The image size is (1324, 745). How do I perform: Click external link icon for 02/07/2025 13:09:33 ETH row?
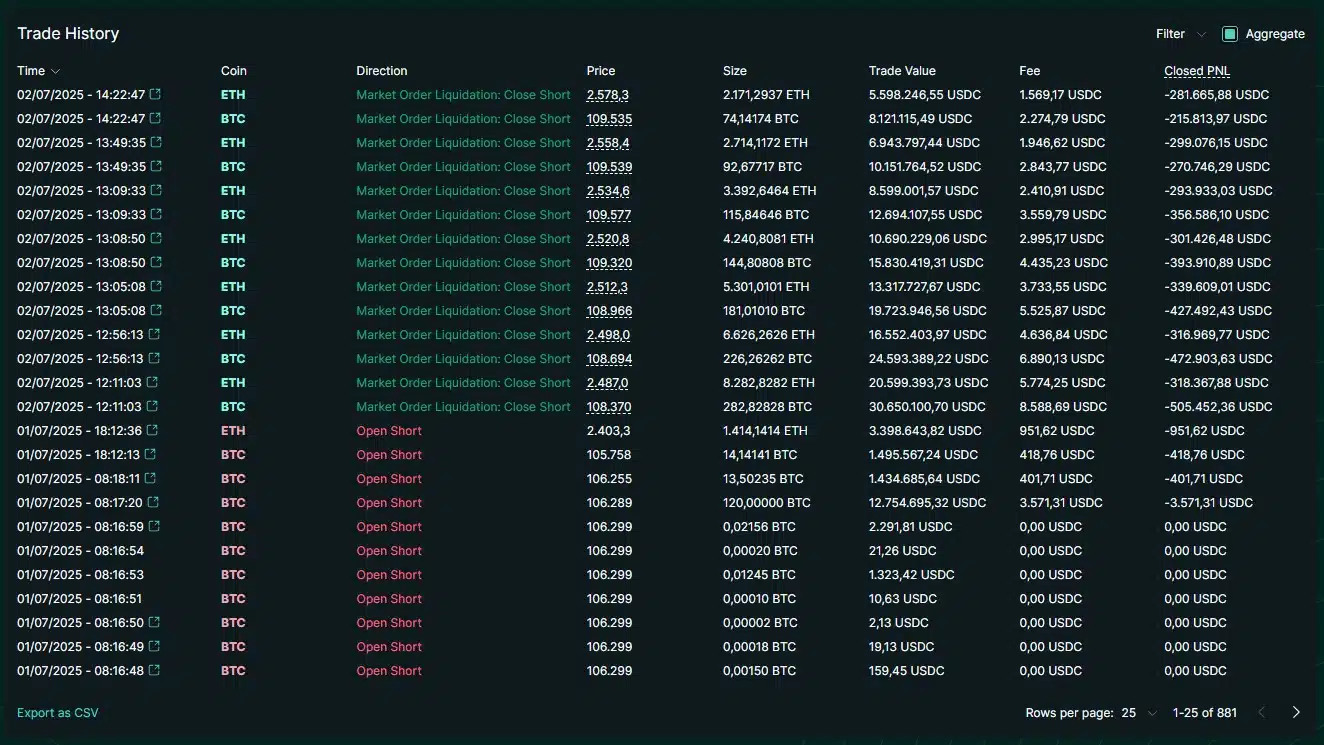155,191
